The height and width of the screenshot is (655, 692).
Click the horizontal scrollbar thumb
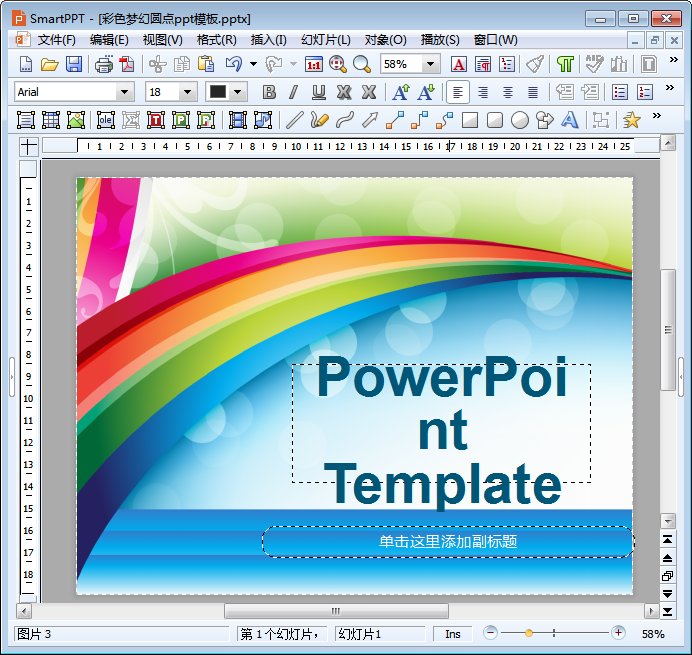click(336, 611)
